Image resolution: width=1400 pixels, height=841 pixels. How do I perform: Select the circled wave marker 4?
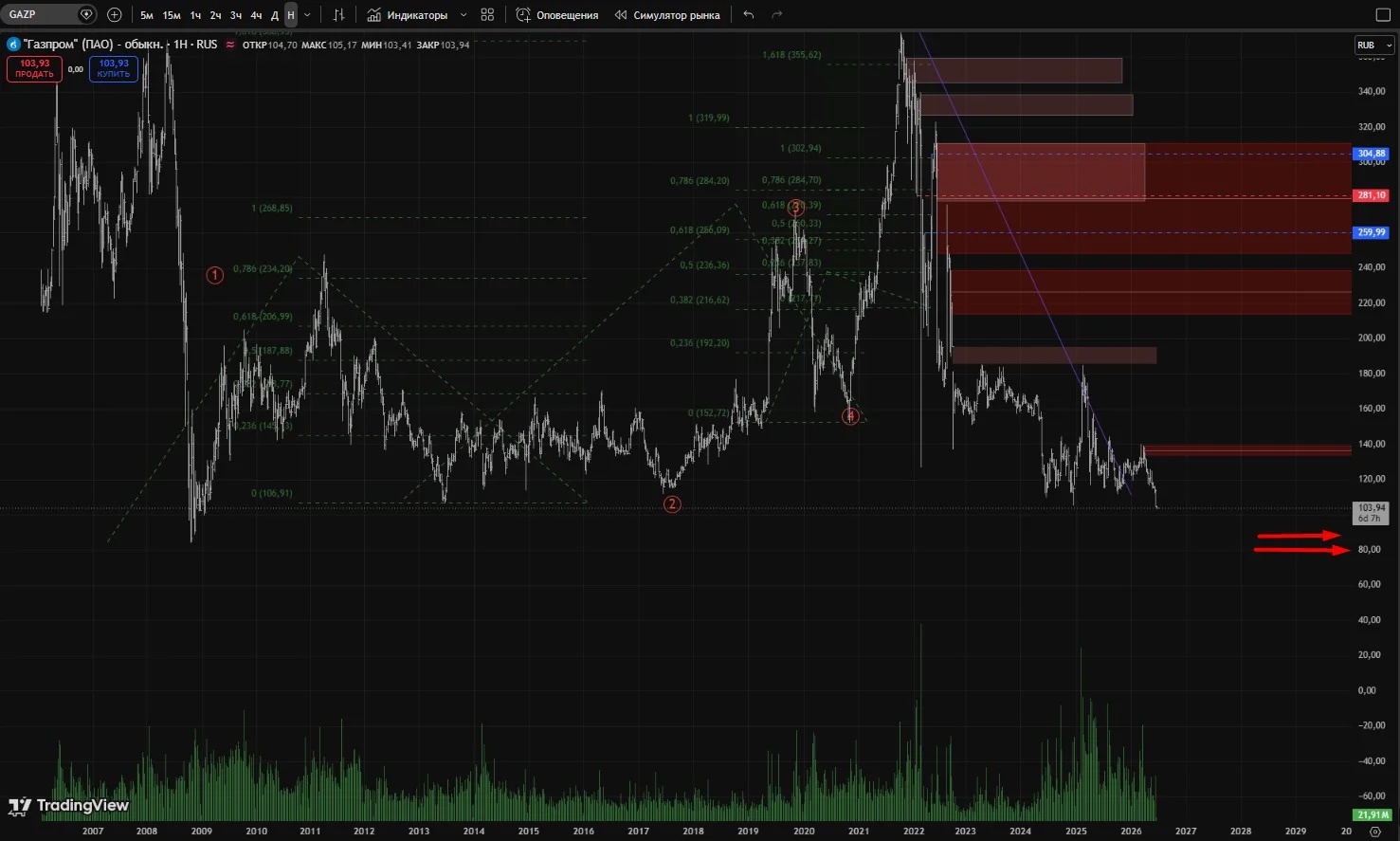click(850, 416)
